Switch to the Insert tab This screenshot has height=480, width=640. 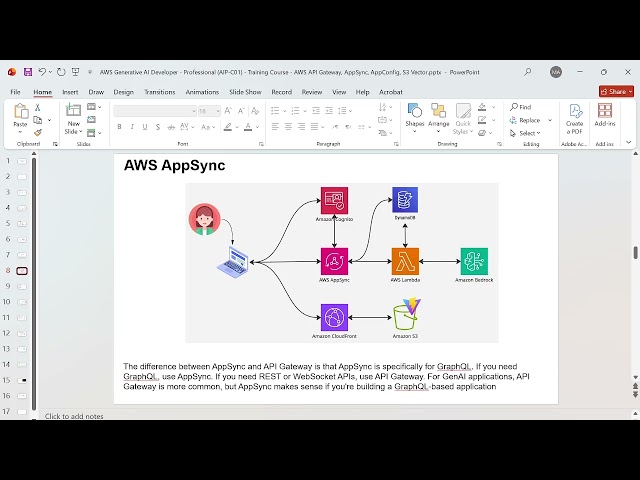point(70,92)
